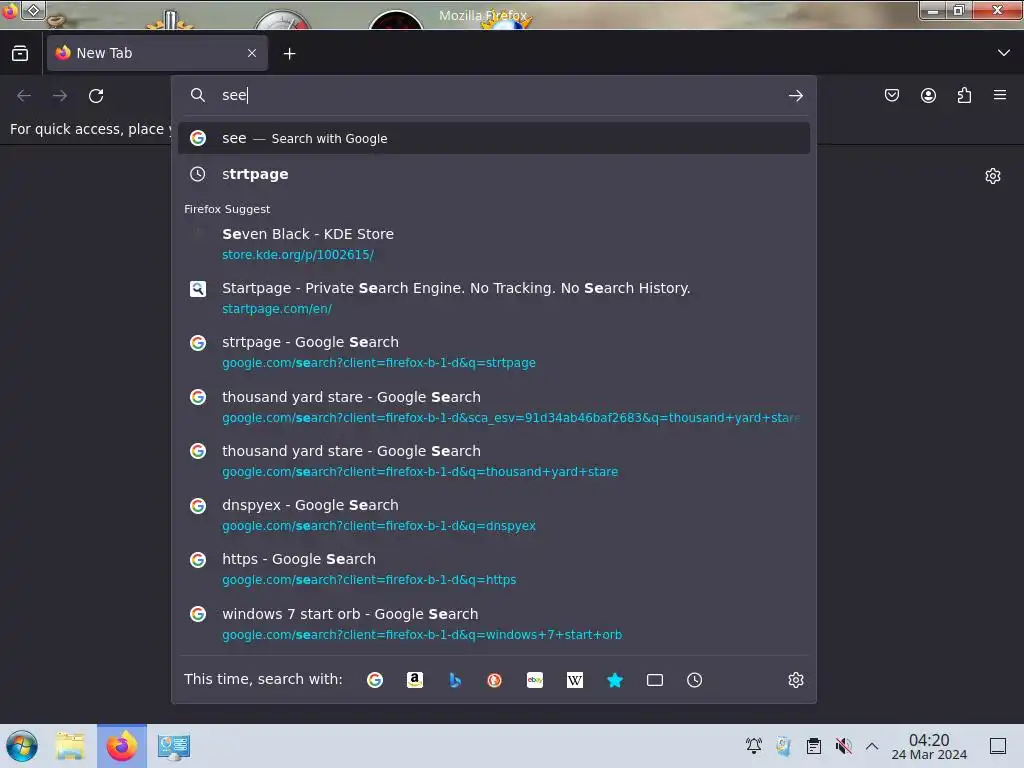Image resolution: width=1024 pixels, height=768 pixels.
Task: Search this time with Bing icon
Action: click(x=455, y=680)
